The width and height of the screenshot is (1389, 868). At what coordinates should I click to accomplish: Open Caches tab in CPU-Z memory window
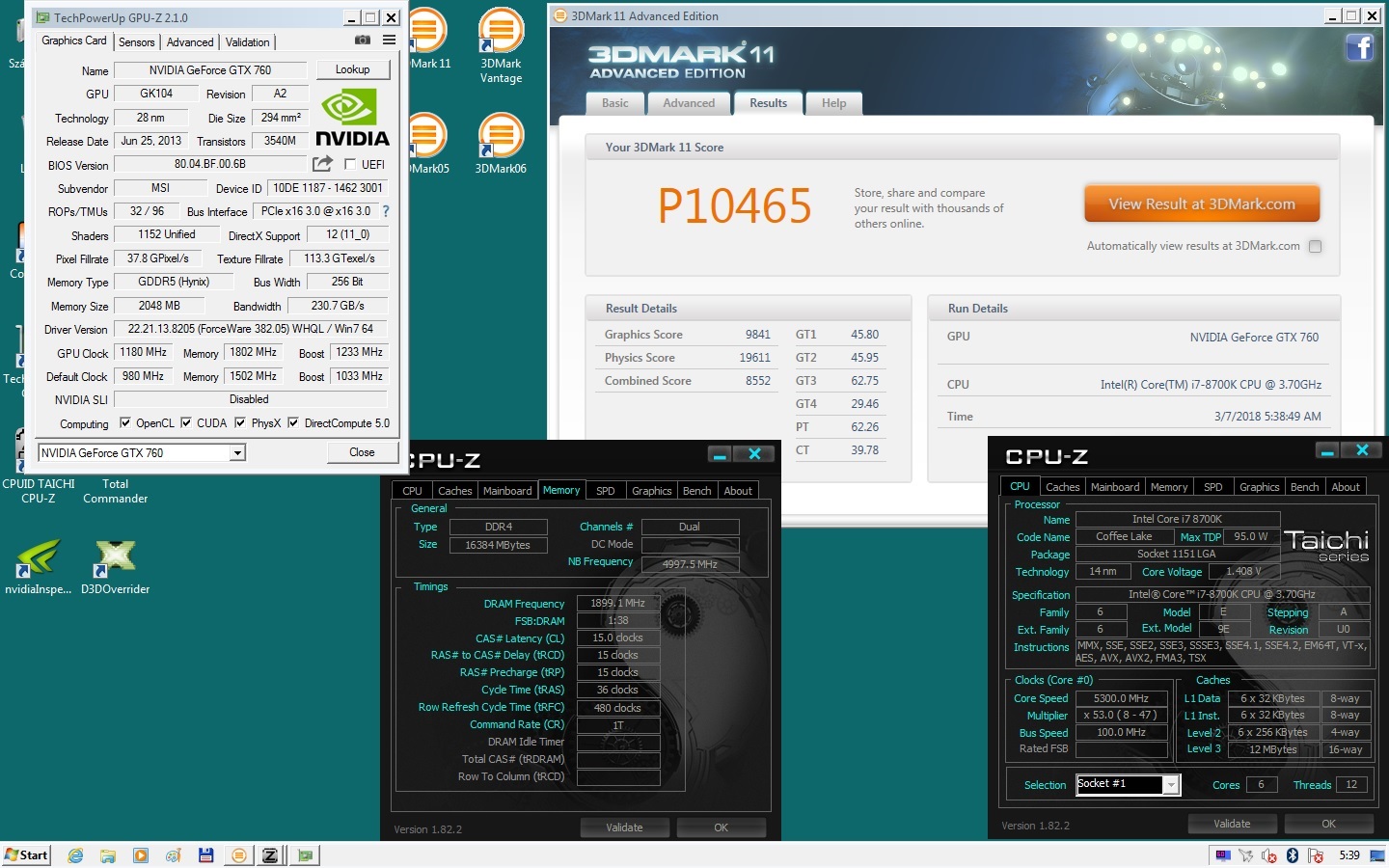454,491
